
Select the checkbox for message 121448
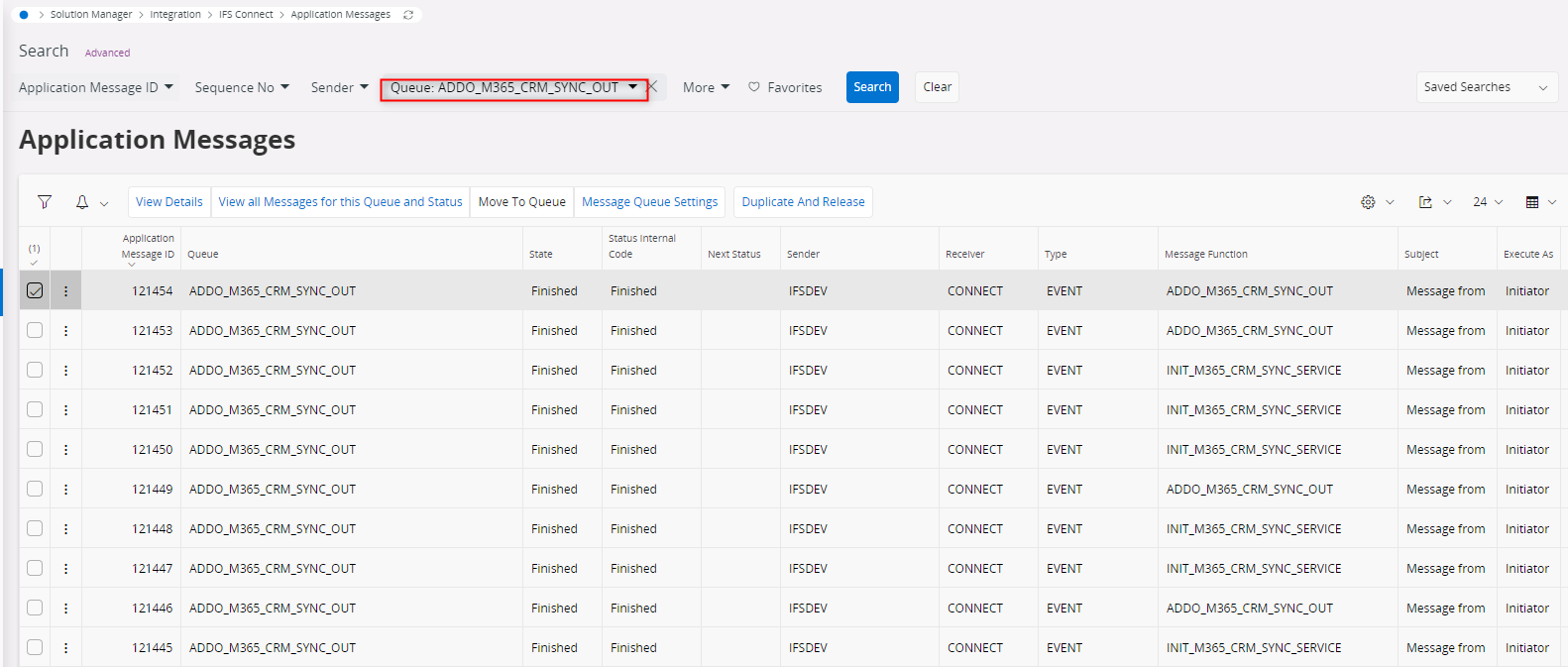(x=35, y=528)
